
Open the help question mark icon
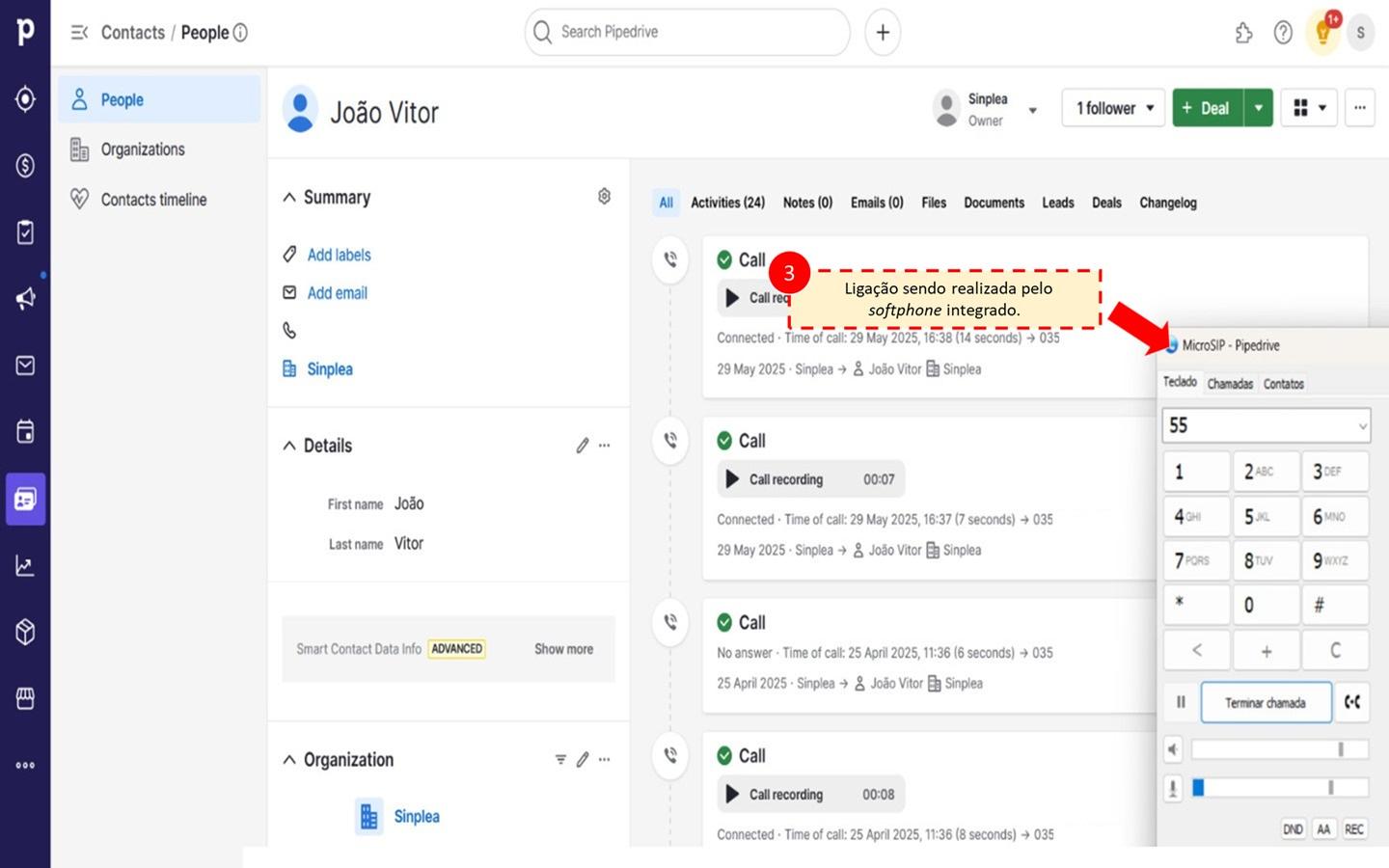1283,33
